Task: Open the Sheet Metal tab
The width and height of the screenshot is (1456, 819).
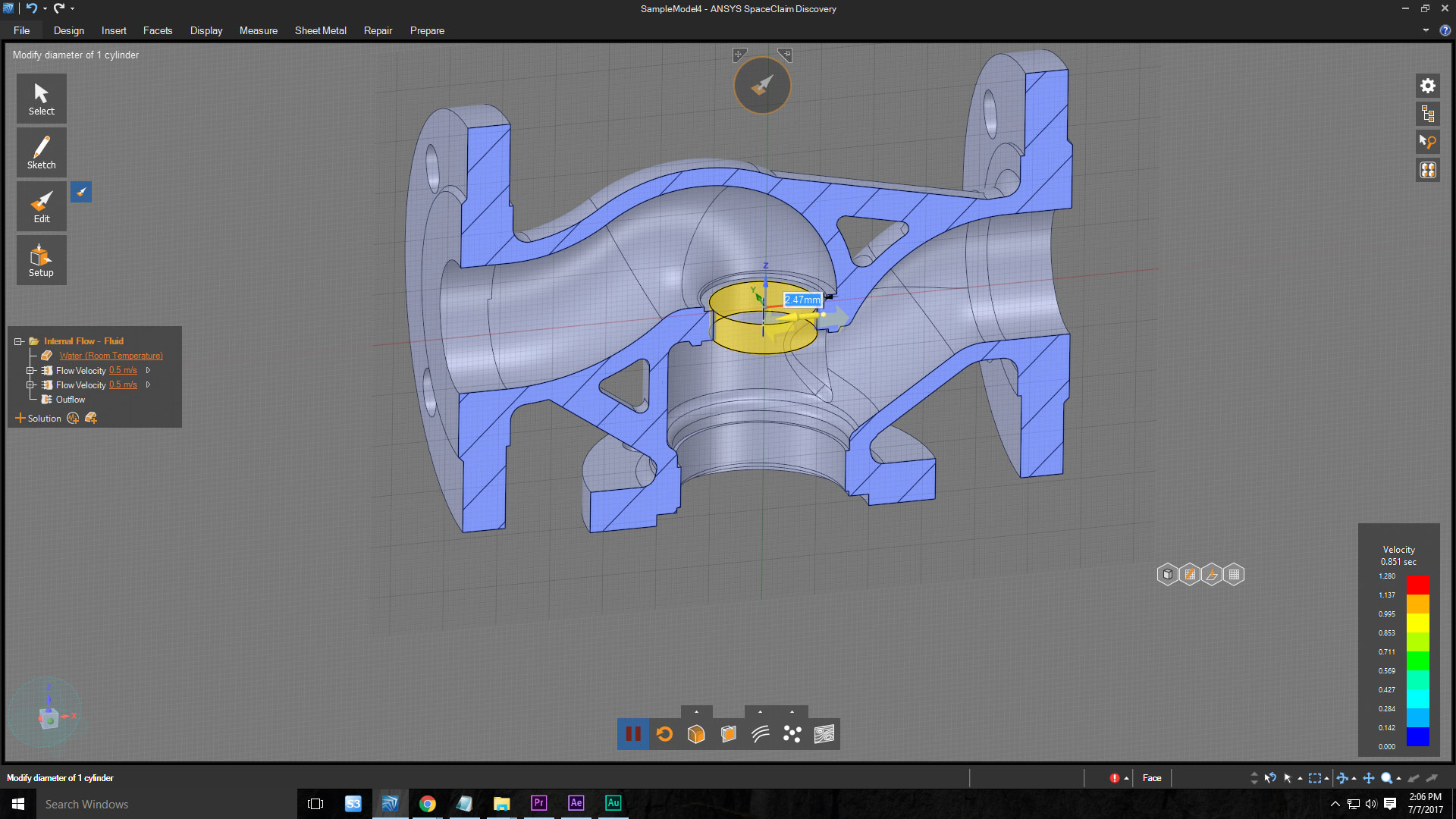Action: click(x=321, y=30)
